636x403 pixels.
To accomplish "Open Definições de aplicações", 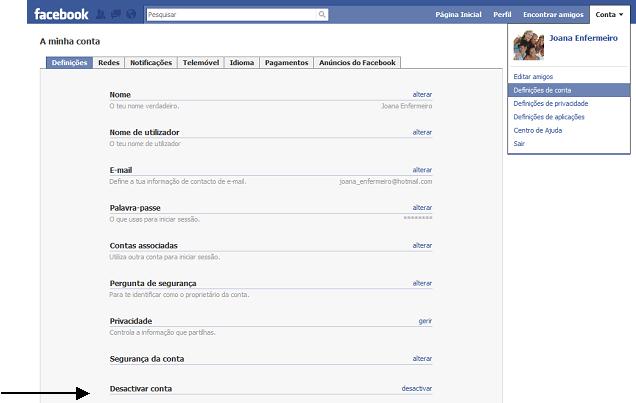I will (549, 117).
